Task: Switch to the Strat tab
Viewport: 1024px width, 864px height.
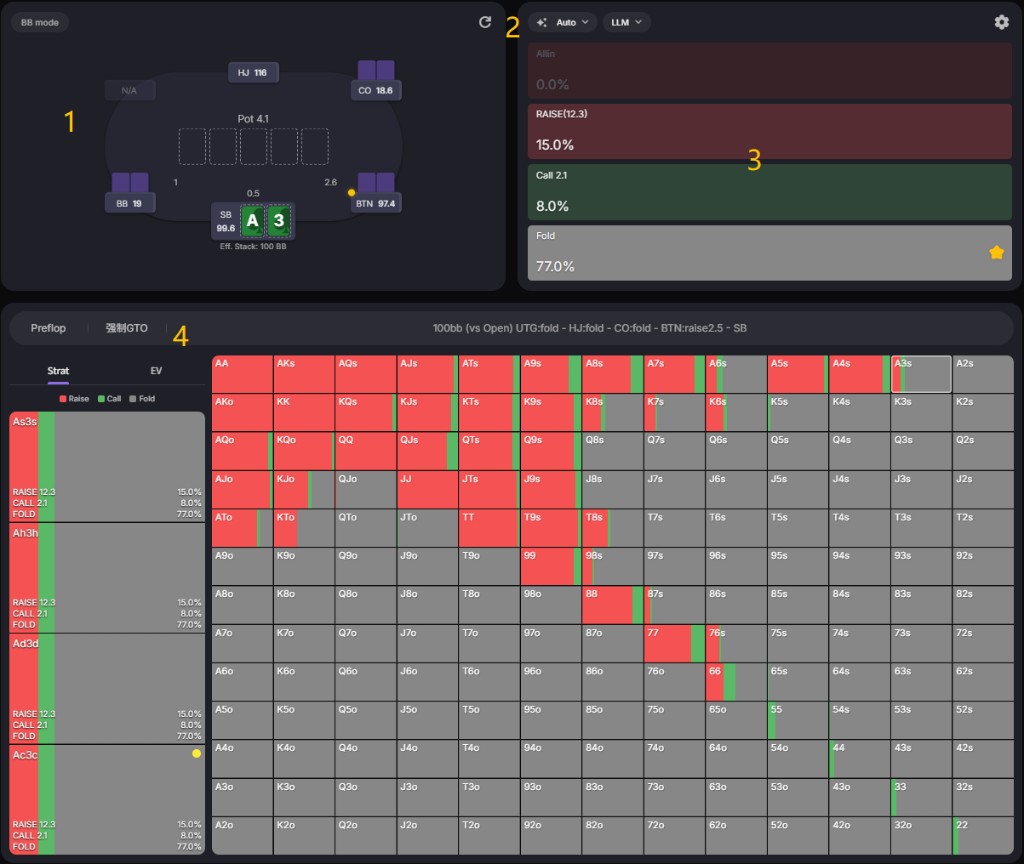Action: (x=58, y=370)
